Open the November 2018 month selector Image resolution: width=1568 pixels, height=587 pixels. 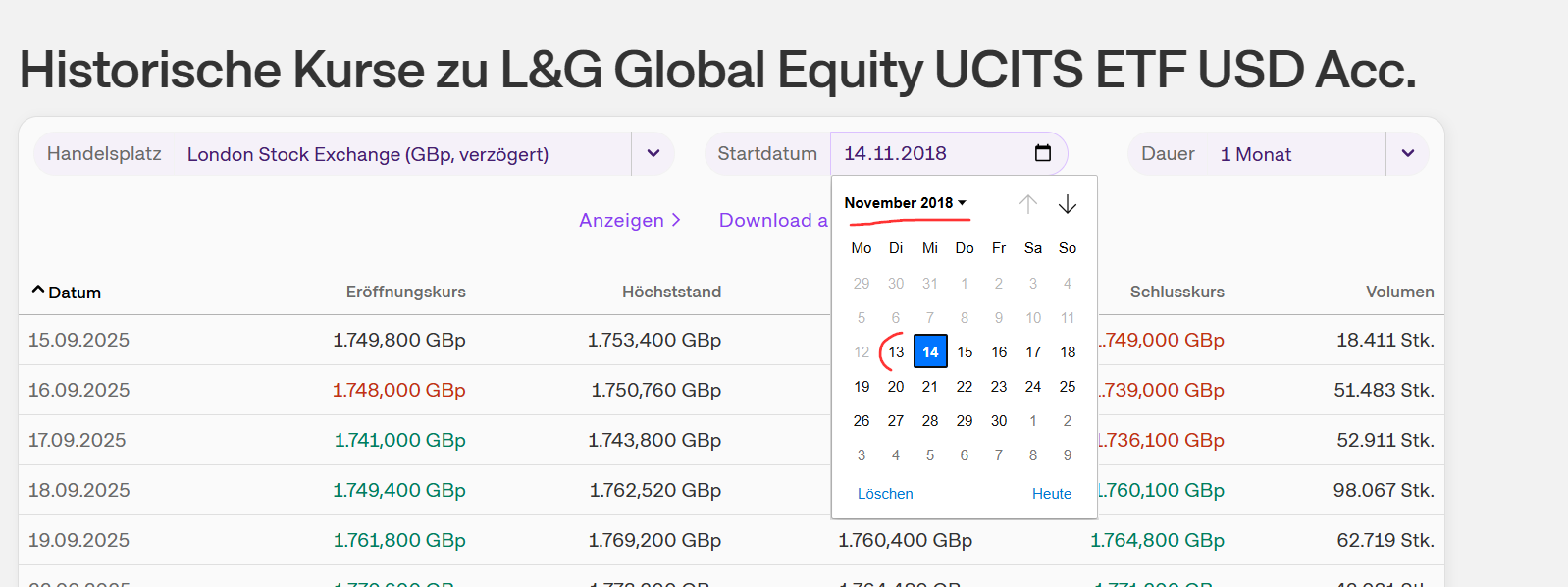pyautogui.click(x=905, y=203)
